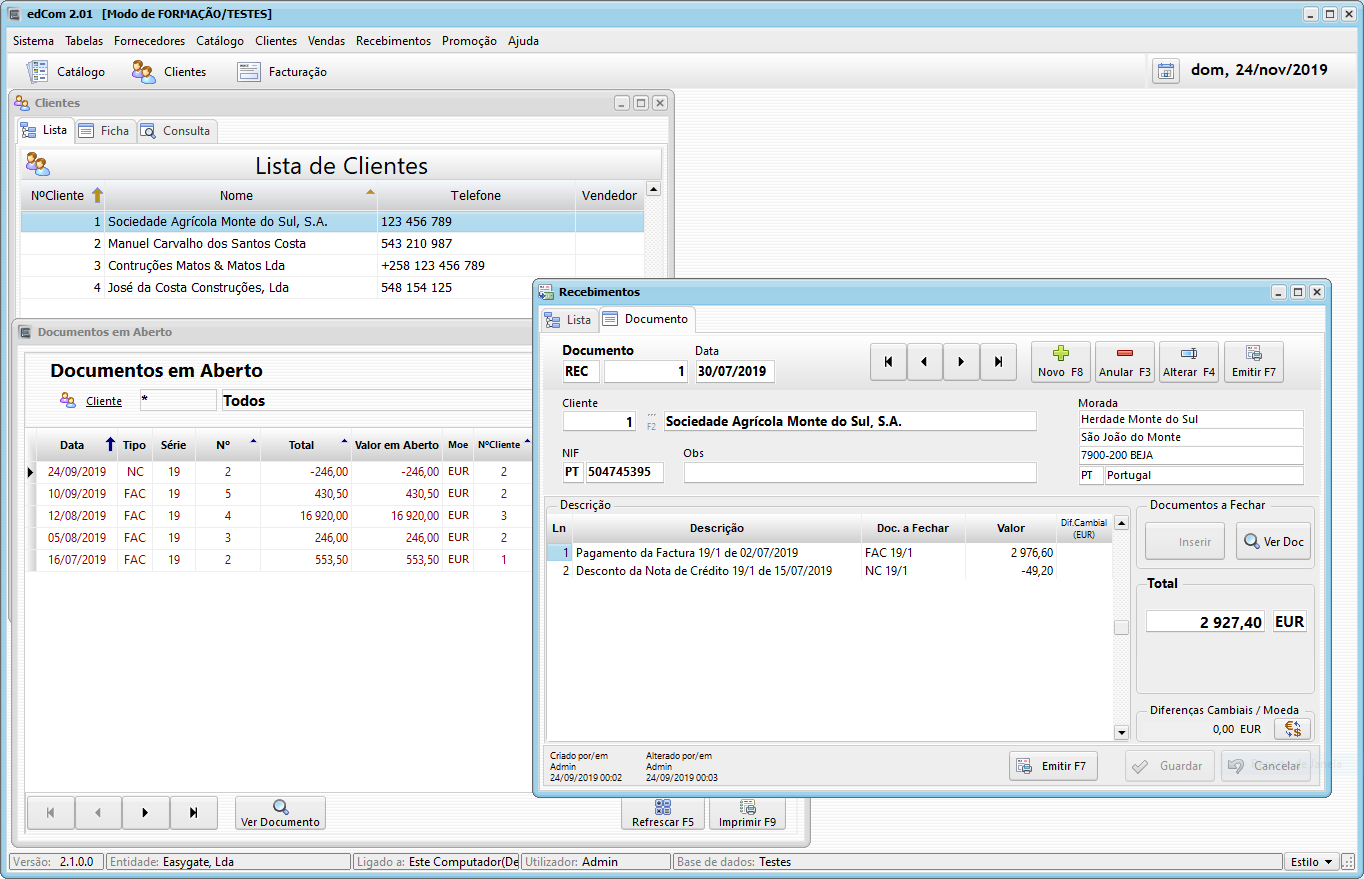Select client José da Costa Construções, Lda

point(332,287)
